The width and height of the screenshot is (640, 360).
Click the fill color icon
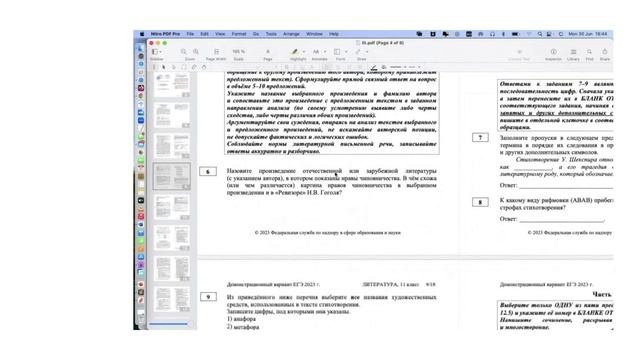coord(384,67)
